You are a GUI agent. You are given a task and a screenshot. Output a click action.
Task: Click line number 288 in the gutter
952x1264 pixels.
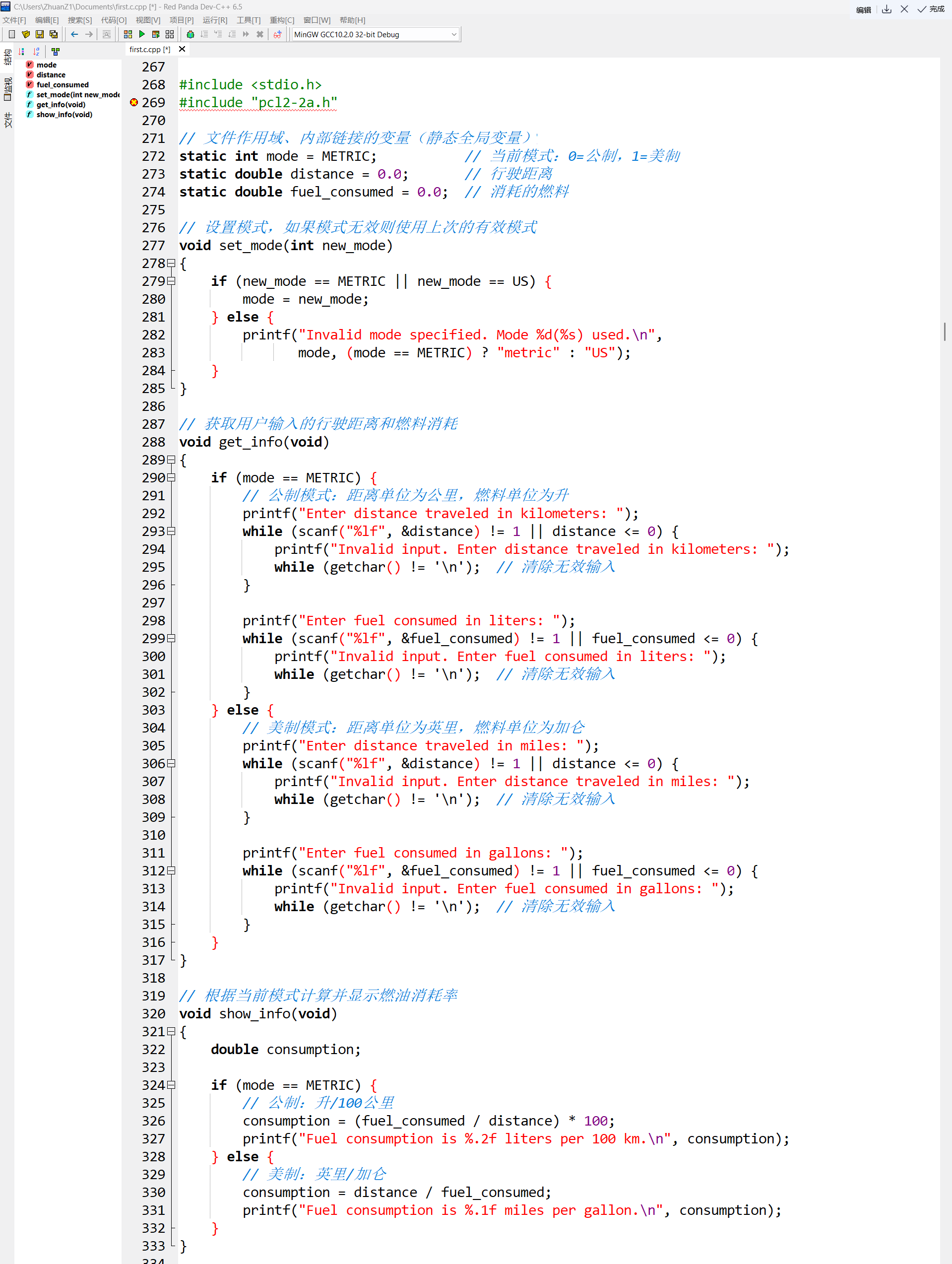pos(153,442)
